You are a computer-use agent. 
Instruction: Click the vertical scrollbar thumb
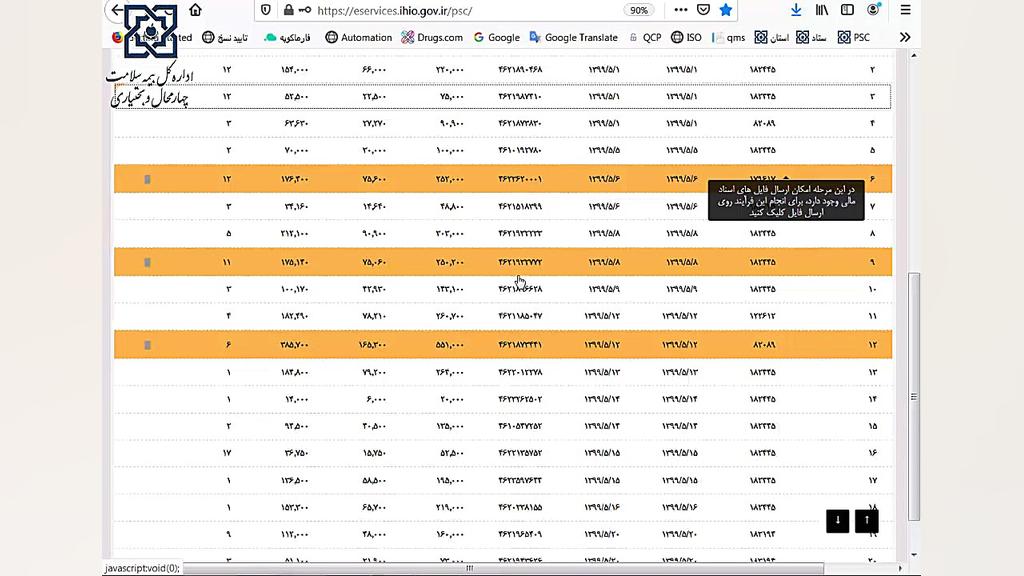click(914, 396)
